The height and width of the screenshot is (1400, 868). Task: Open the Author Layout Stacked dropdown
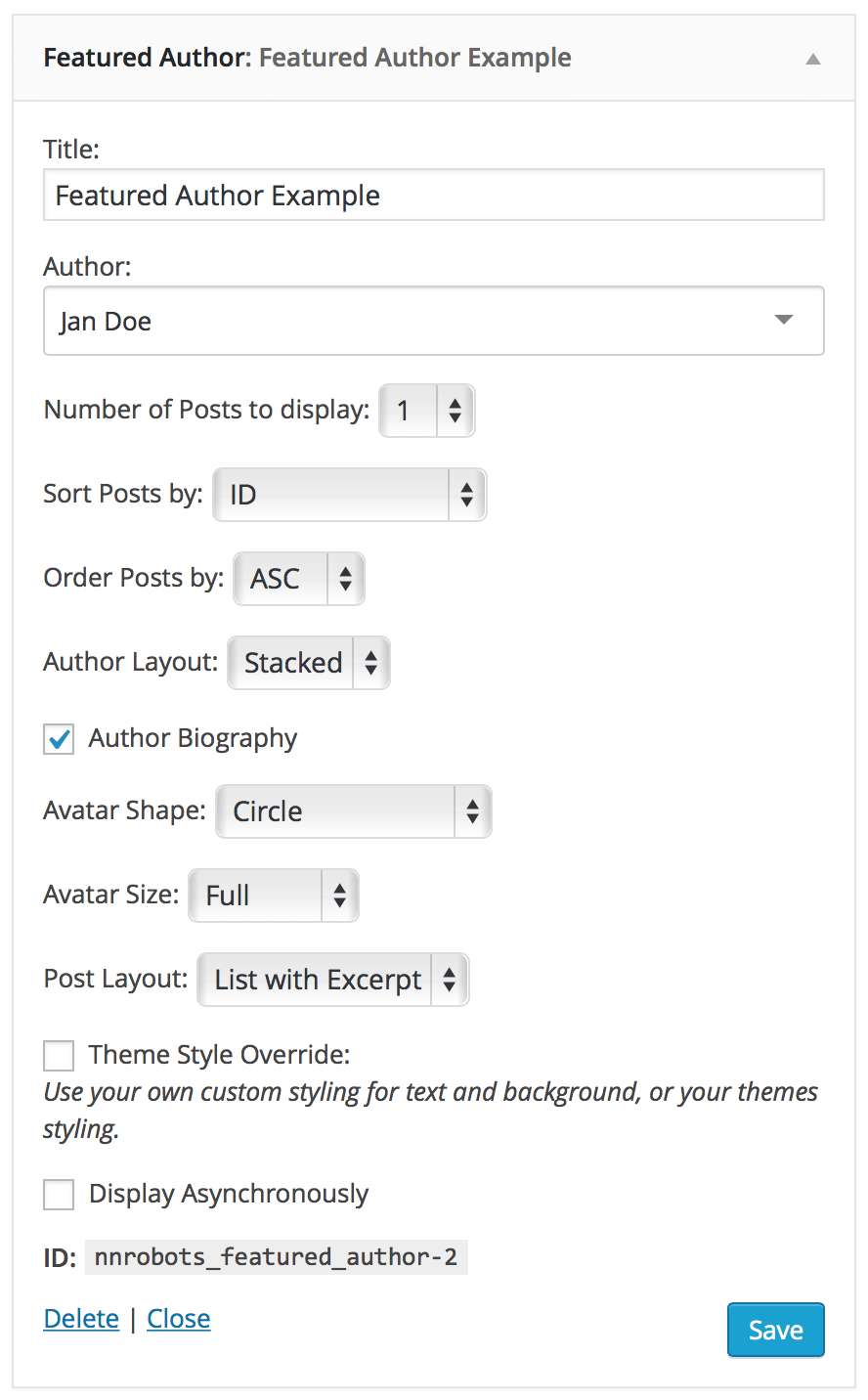click(308, 663)
